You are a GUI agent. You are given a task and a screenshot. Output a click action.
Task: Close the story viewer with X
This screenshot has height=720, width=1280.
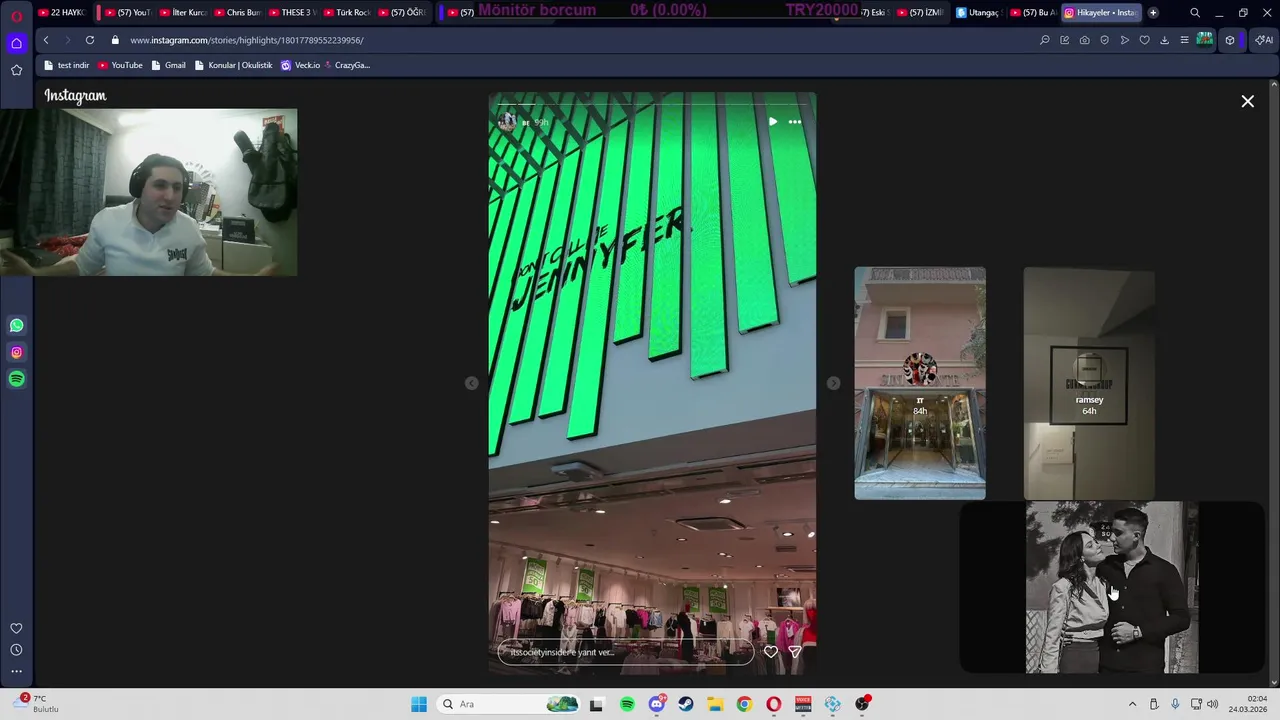(1247, 101)
